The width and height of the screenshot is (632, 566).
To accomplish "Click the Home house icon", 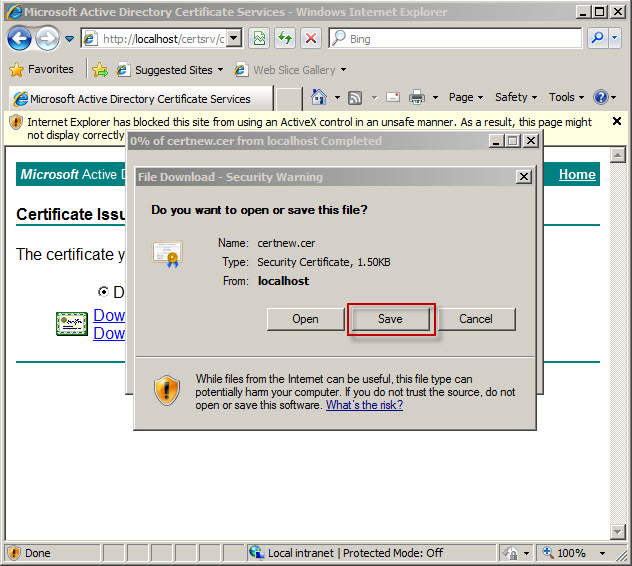I will coord(319,97).
